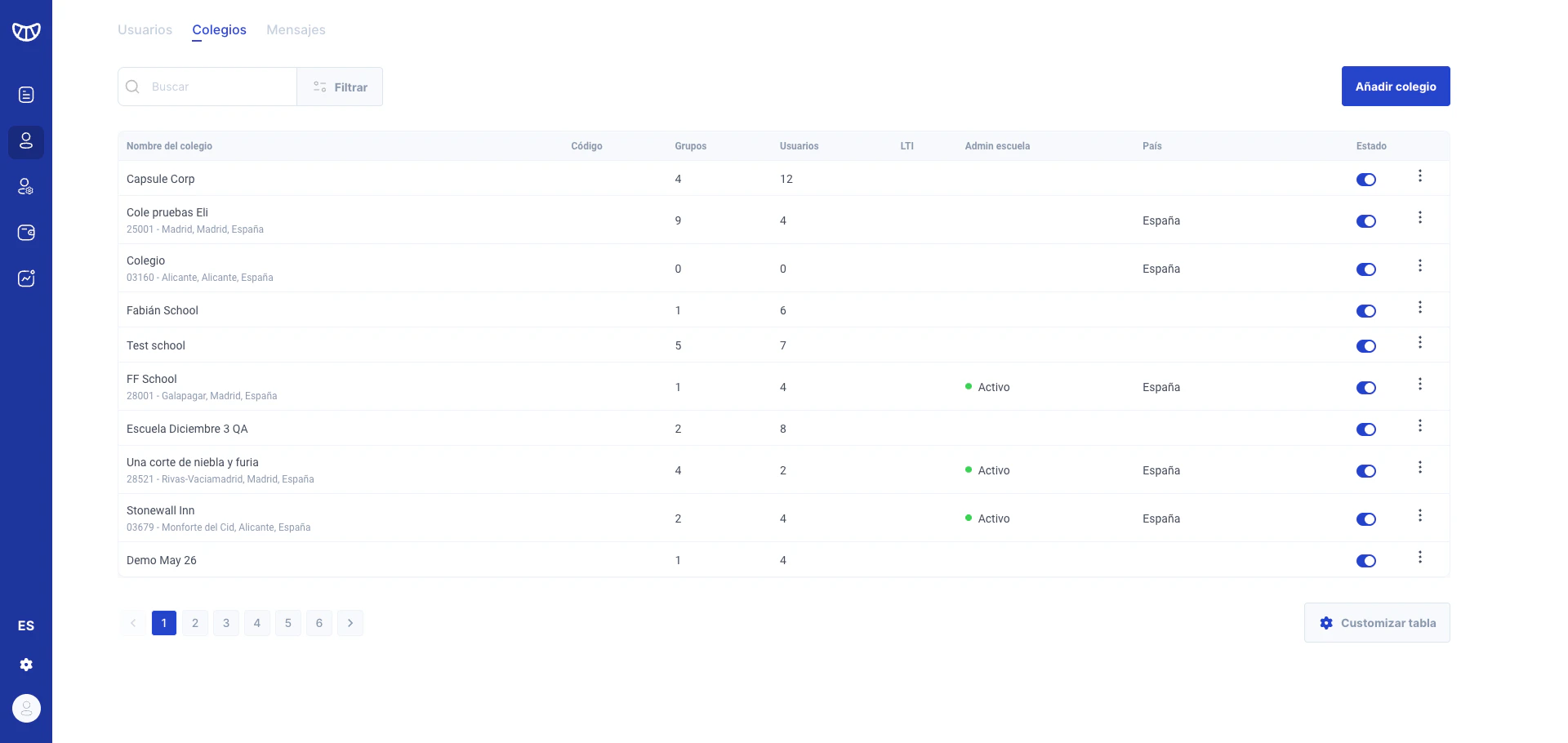
Task: Open the settings gear in sidebar
Action: (x=26, y=665)
